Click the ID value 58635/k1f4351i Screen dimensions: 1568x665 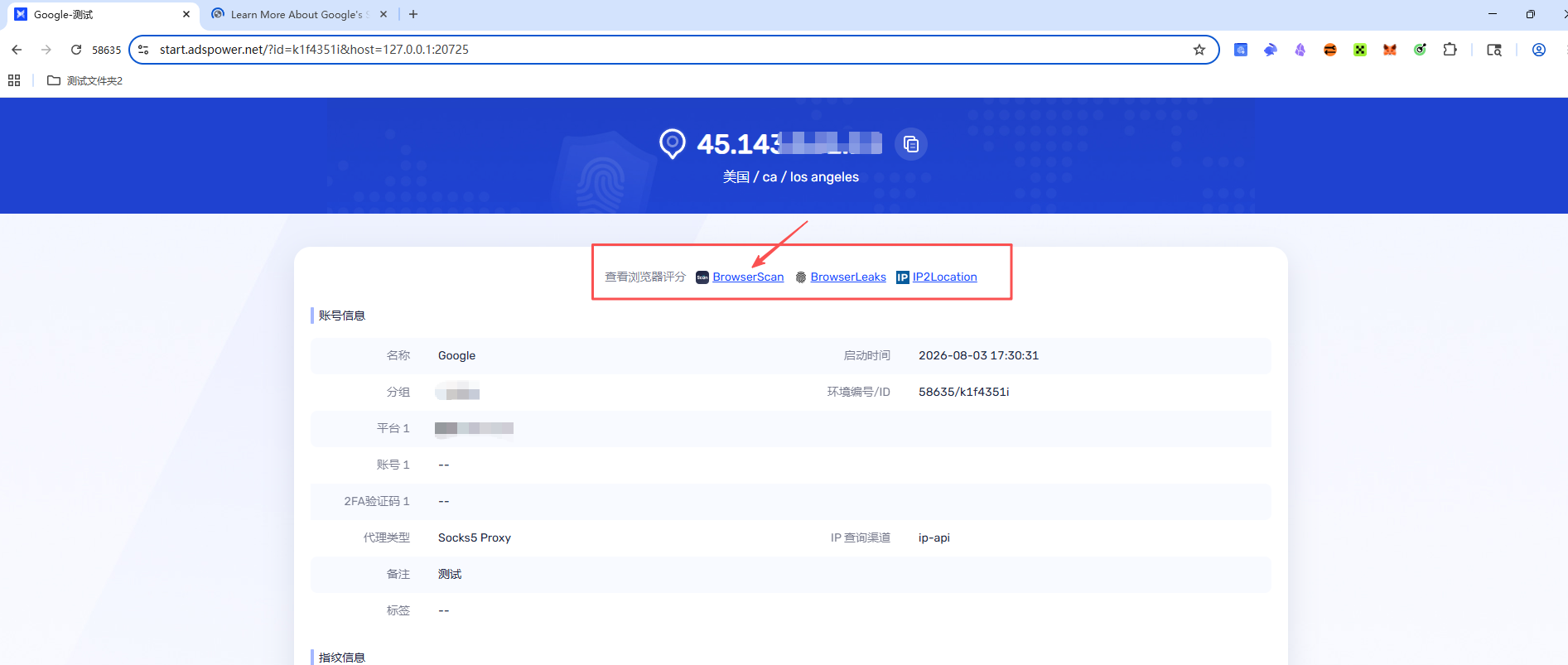coord(963,392)
